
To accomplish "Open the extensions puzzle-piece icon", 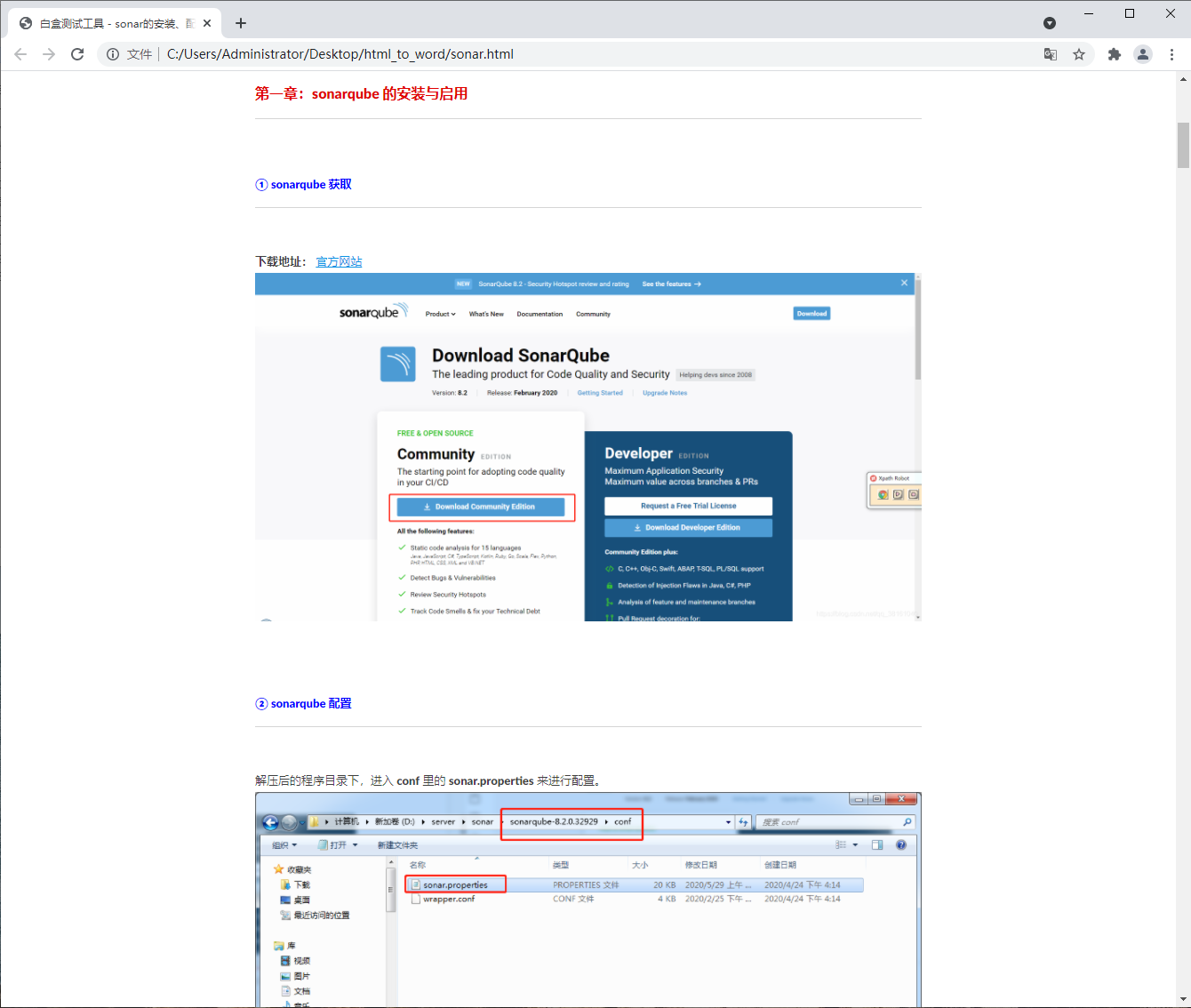I will pyautogui.click(x=1115, y=53).
